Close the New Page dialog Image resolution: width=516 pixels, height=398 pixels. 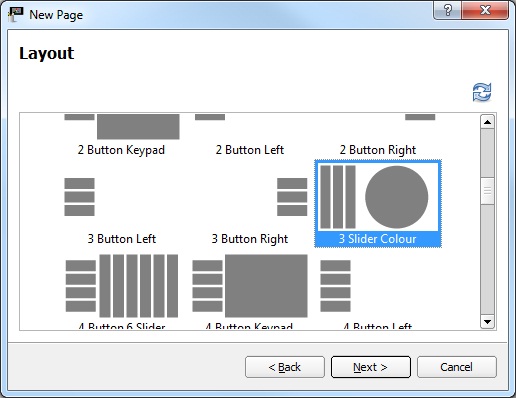(x=485, y=10)
